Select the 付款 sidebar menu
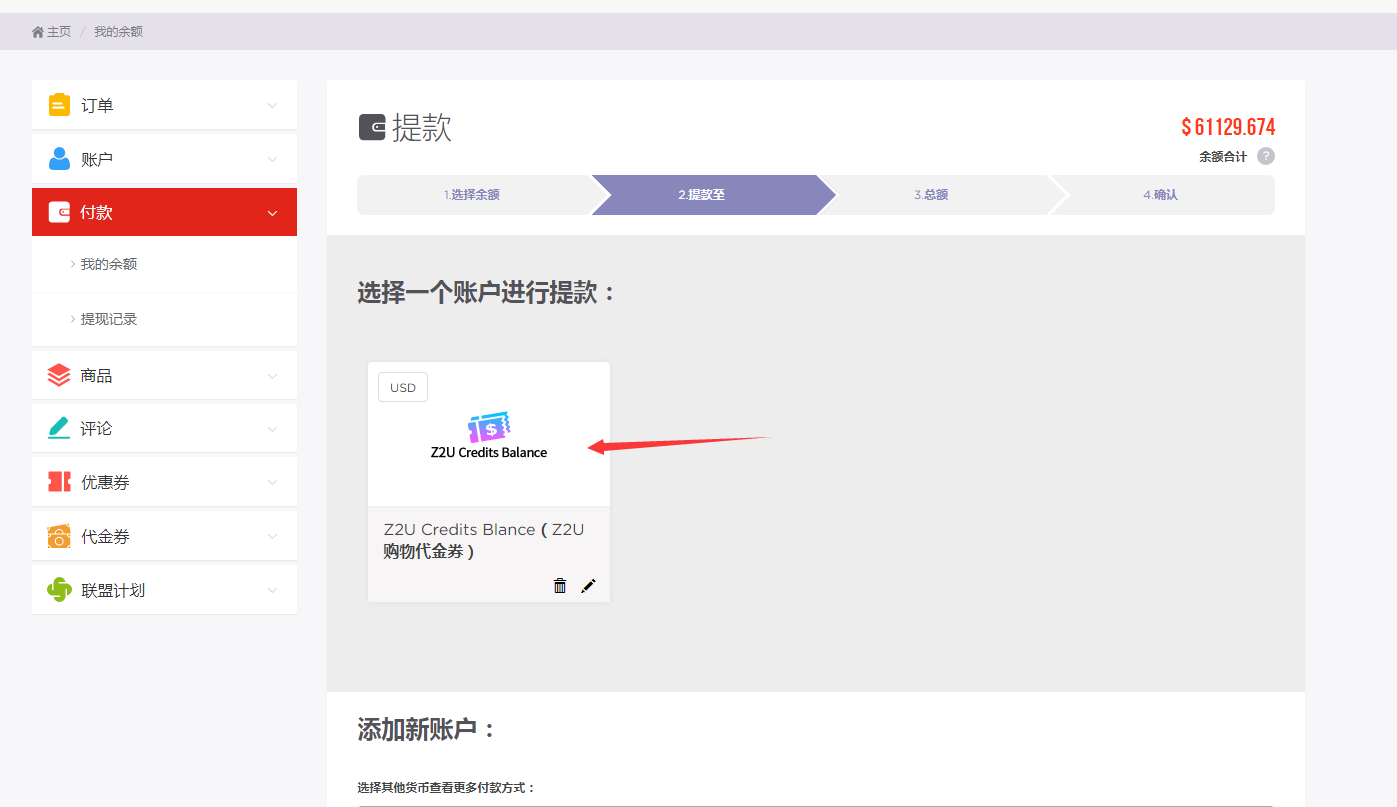1397x807 pixels. [164, 212]
